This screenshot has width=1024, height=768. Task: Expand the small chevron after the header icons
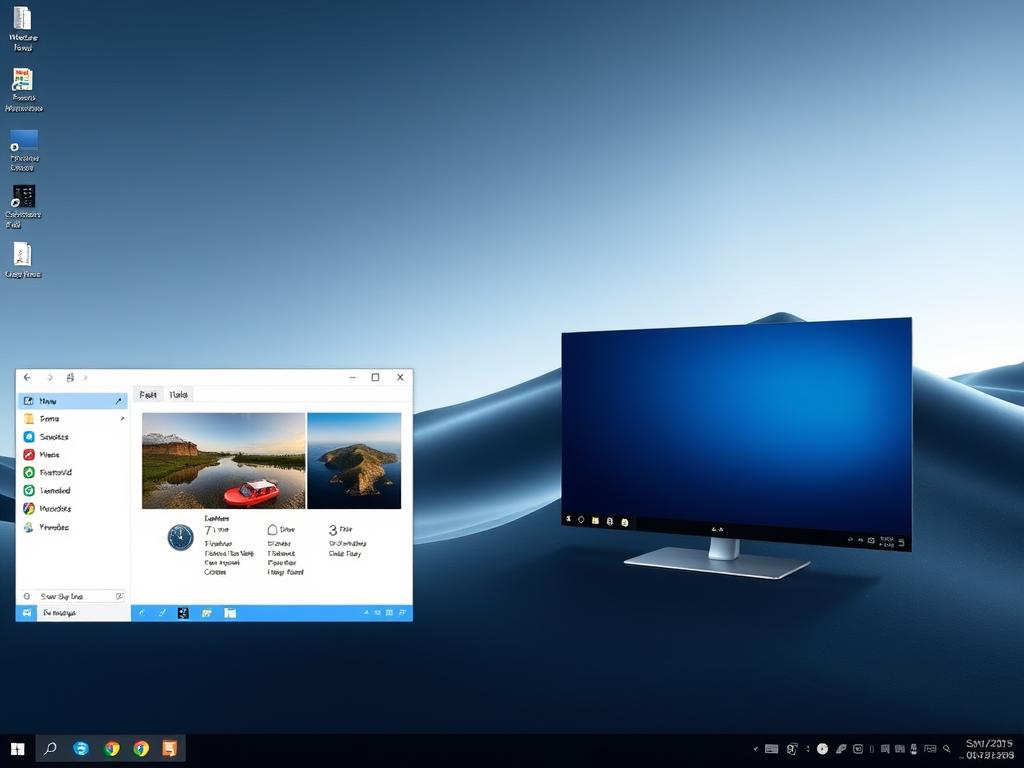[86, 377]
